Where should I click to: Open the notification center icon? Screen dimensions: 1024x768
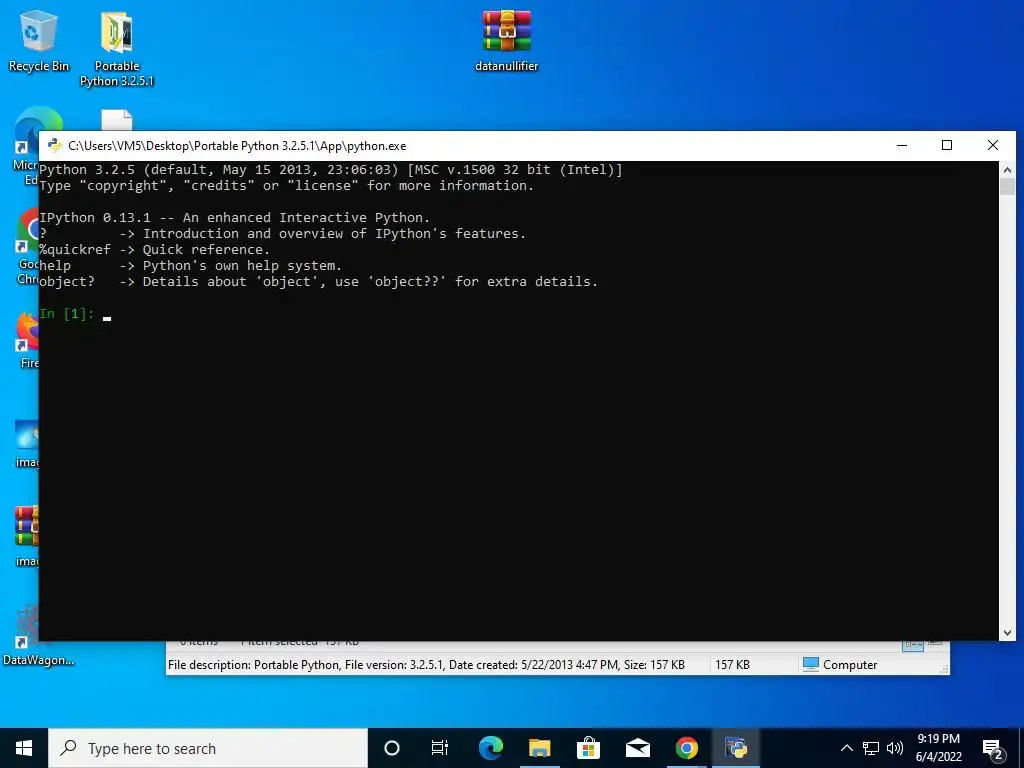[993, 749]
